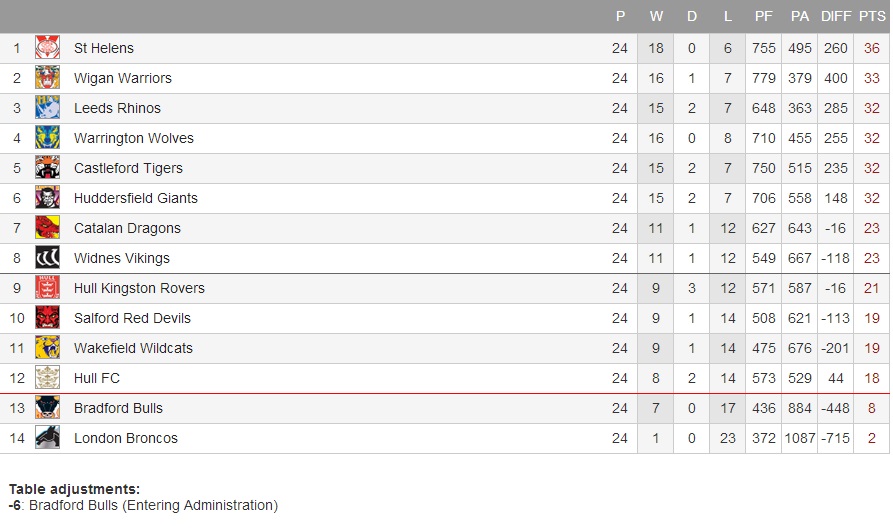Click the Hull FC team name
893x529 pixels.
tap(97, 378)
